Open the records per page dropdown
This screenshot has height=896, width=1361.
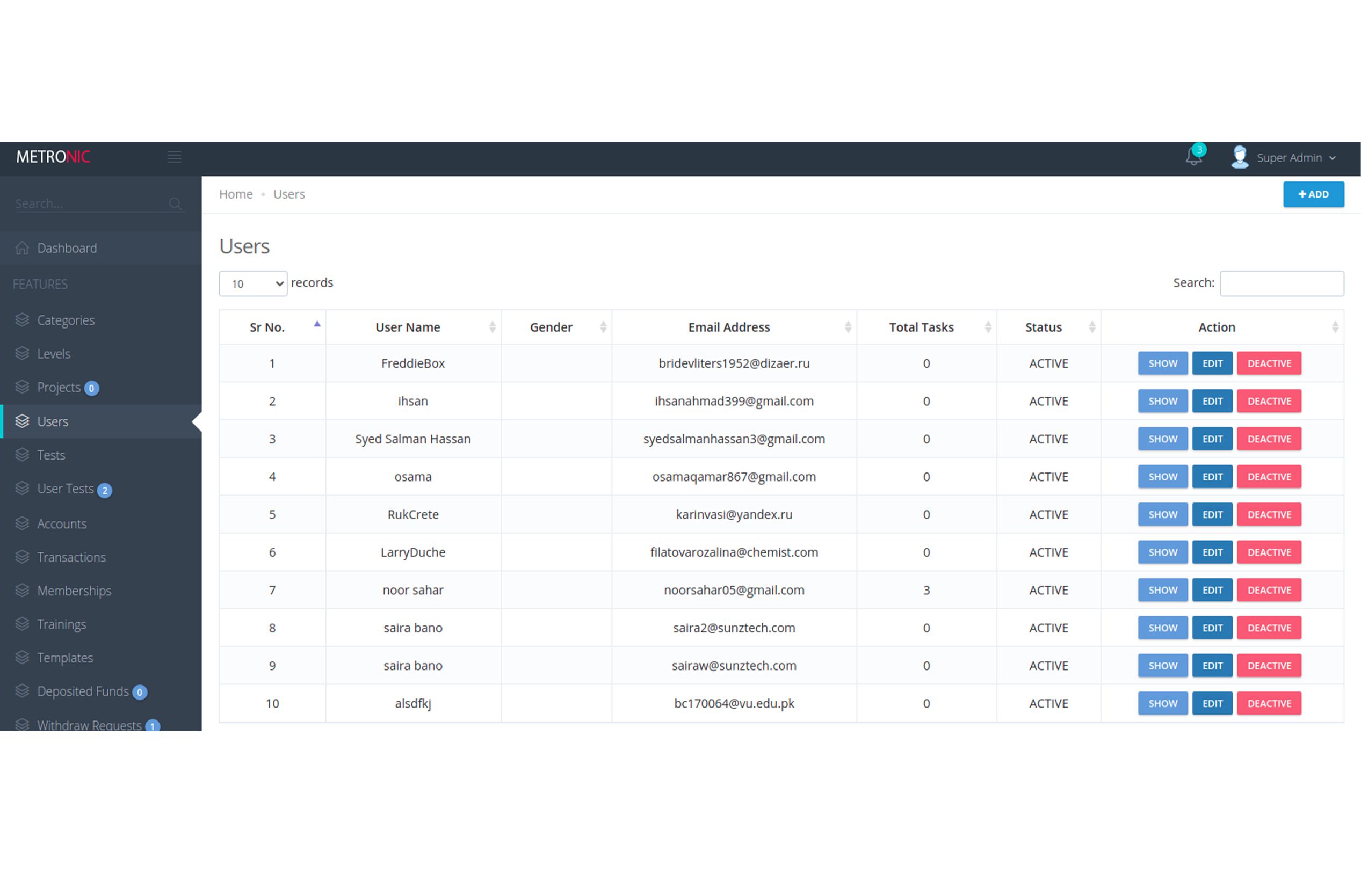pyautogui.click(x=254, y=284)
